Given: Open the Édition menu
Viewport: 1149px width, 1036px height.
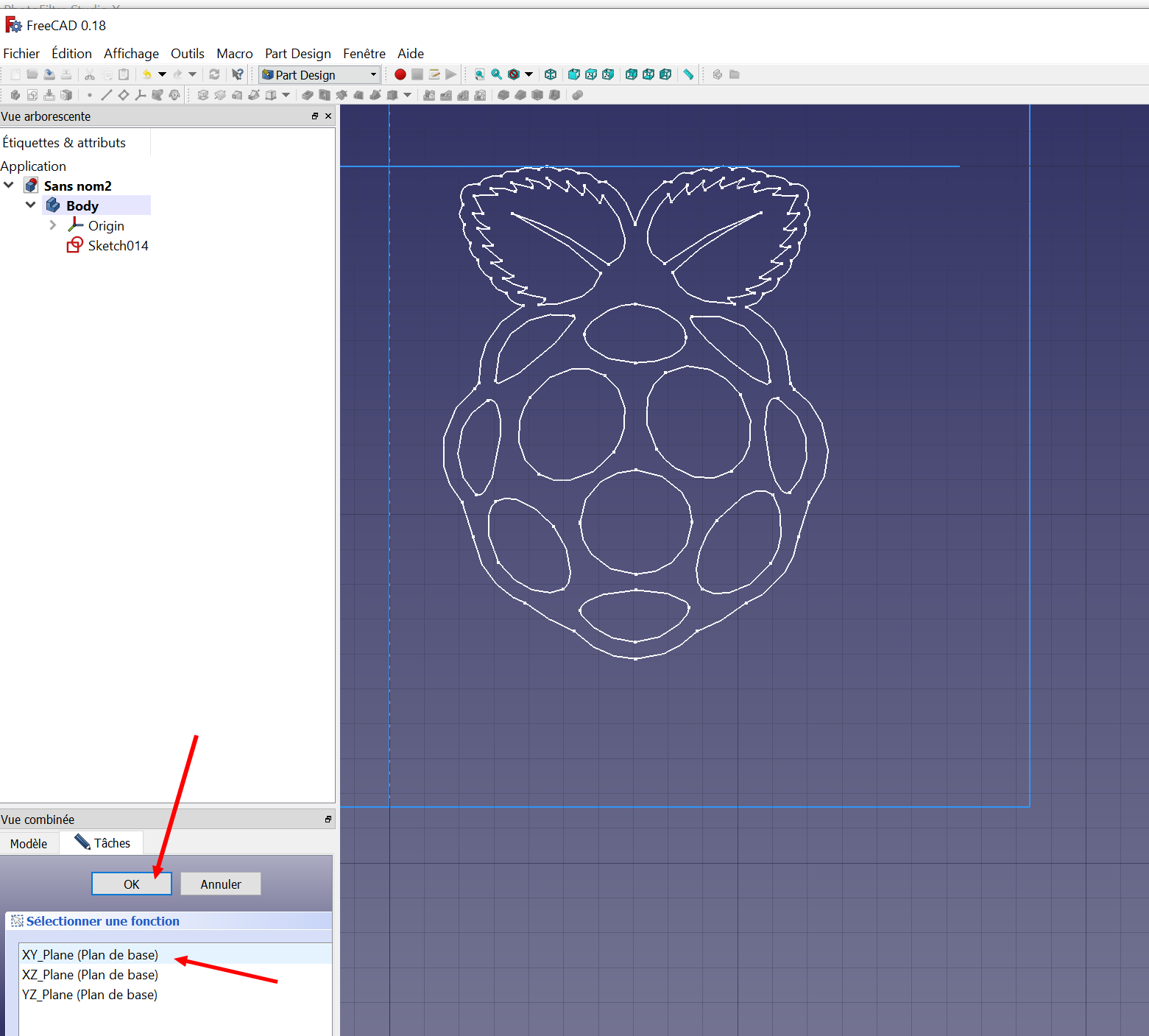Looking at the screenshot, I should pyautogui.click(x=71, y=54).
